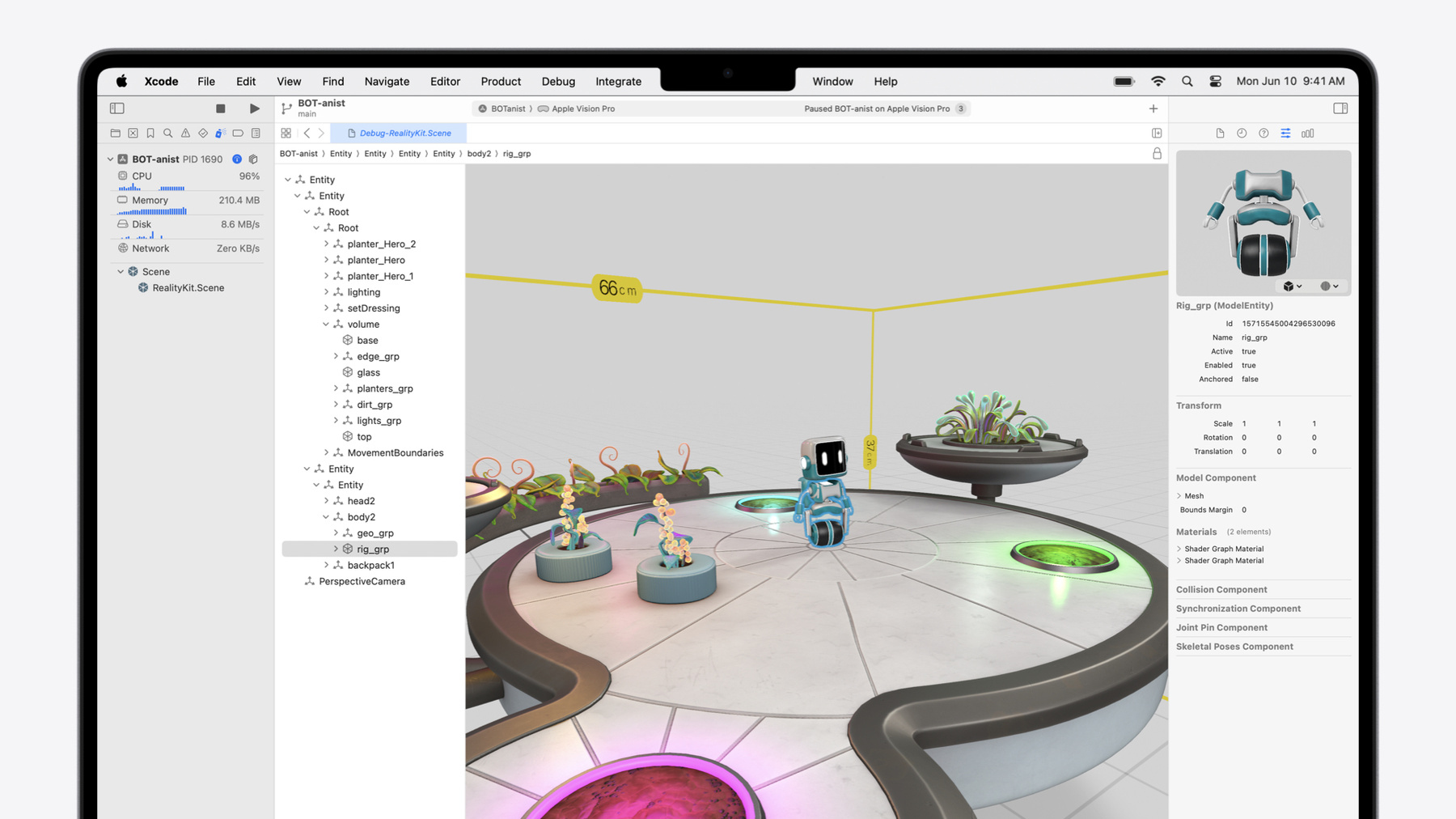Expand the Mesh disclosure in Model Component

point(1179,496)
